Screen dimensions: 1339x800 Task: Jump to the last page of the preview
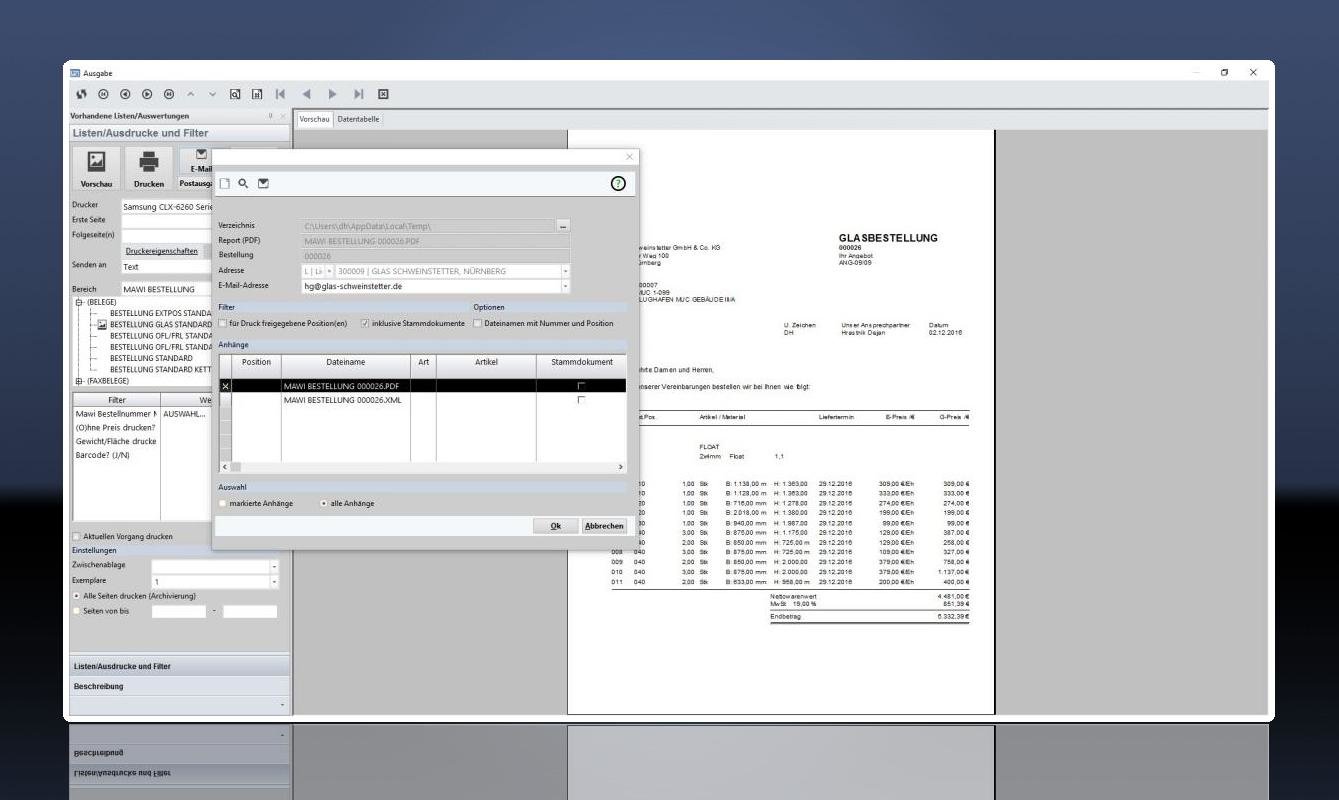pyautogui.click(x=361, y=95)
